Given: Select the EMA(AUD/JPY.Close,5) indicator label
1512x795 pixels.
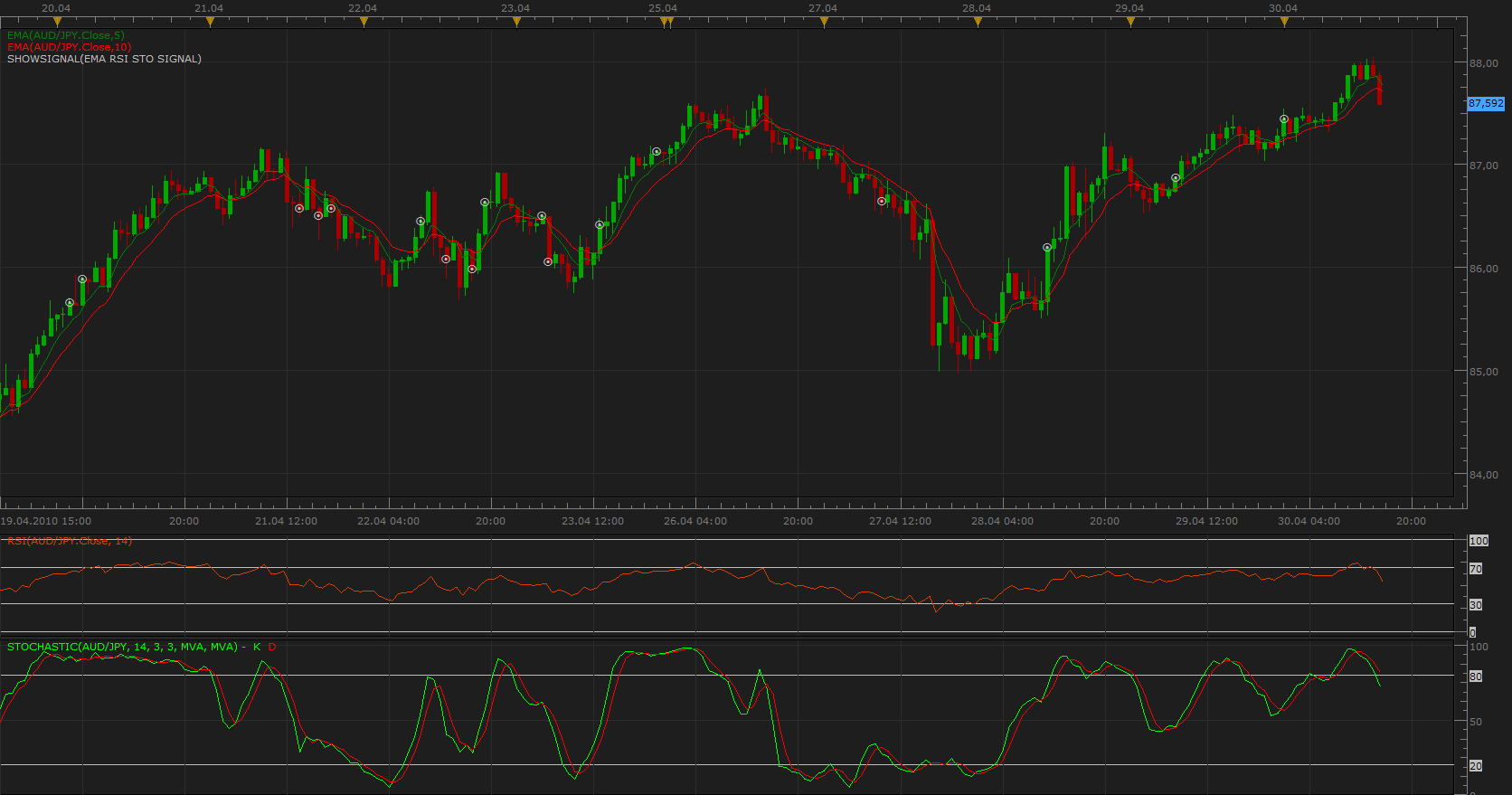Looking at the screenshot, I should click(66, 35).
